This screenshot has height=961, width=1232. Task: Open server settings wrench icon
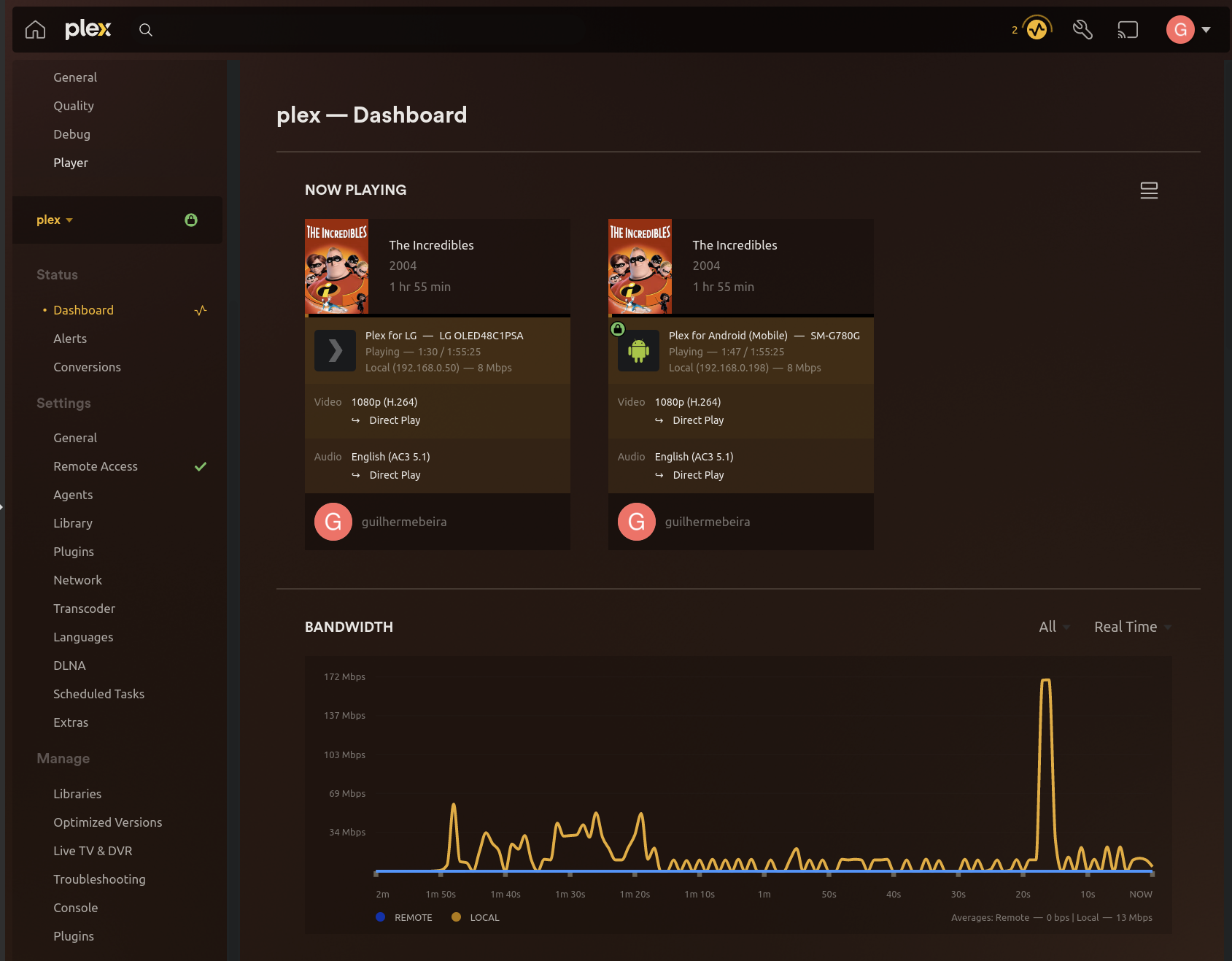(x=1082, y=30)
